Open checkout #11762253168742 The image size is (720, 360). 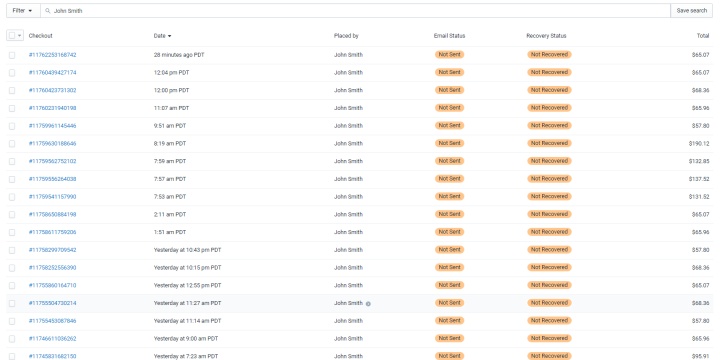[52, 55]
